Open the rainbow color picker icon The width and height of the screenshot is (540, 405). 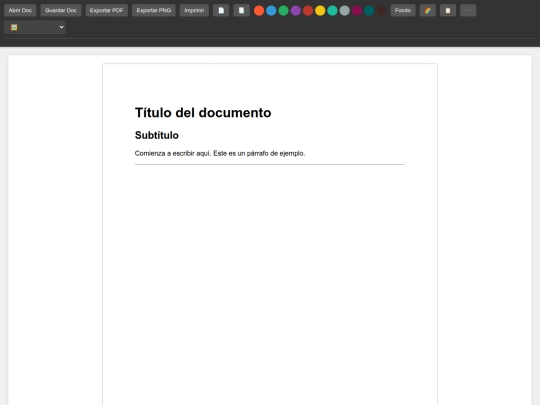point(427,10)
